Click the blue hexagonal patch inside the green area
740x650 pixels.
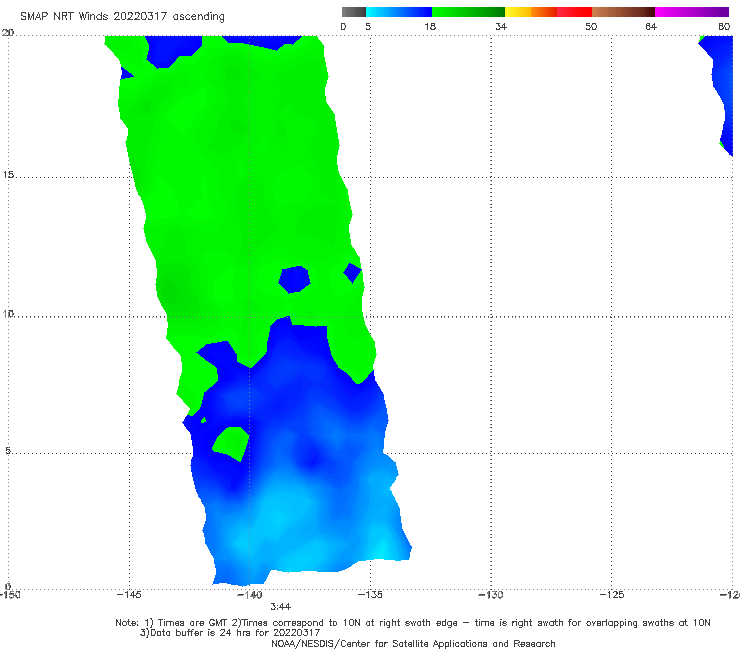coord(294,279)
